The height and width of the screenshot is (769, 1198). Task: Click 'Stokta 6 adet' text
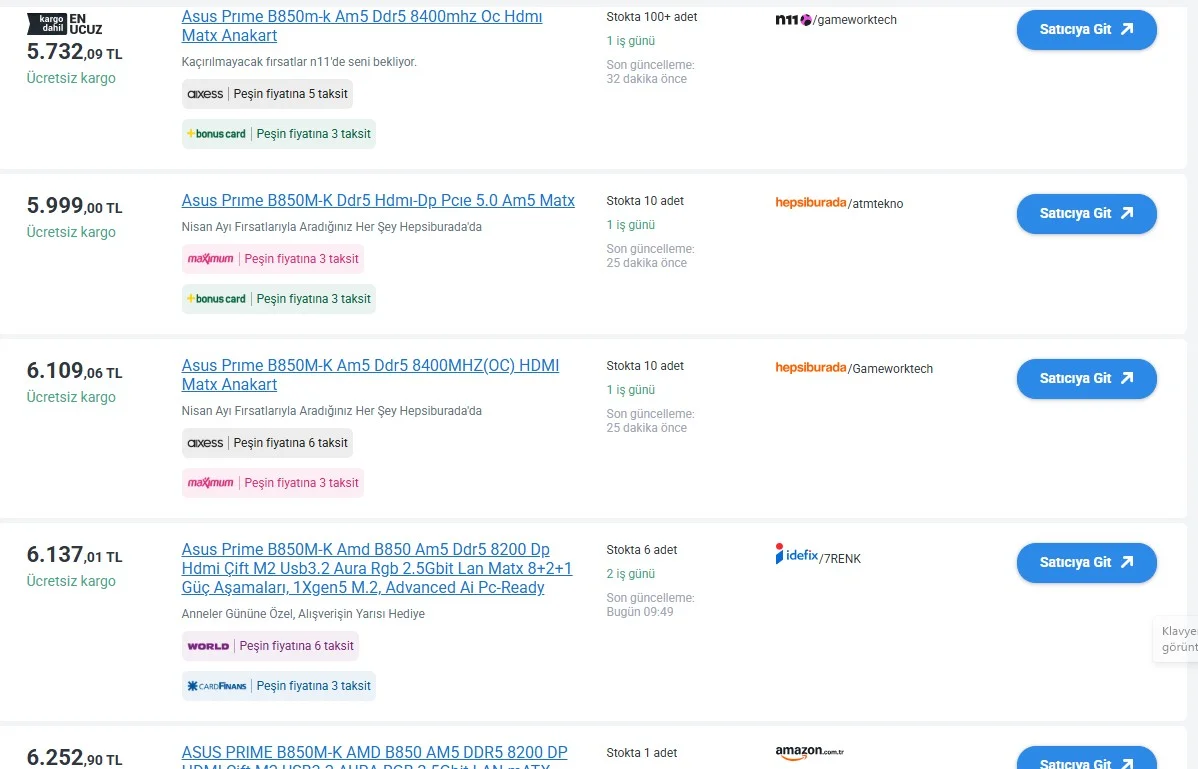click(642, 550)
